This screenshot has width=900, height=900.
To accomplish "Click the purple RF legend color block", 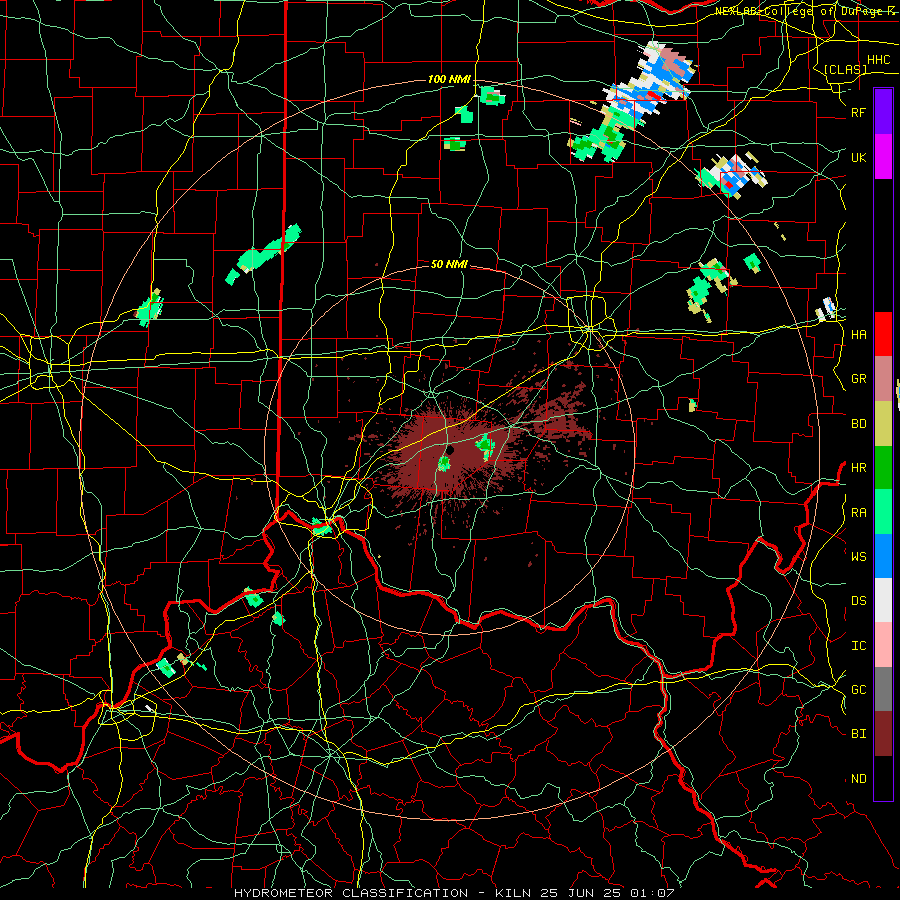I will [883, 112].
